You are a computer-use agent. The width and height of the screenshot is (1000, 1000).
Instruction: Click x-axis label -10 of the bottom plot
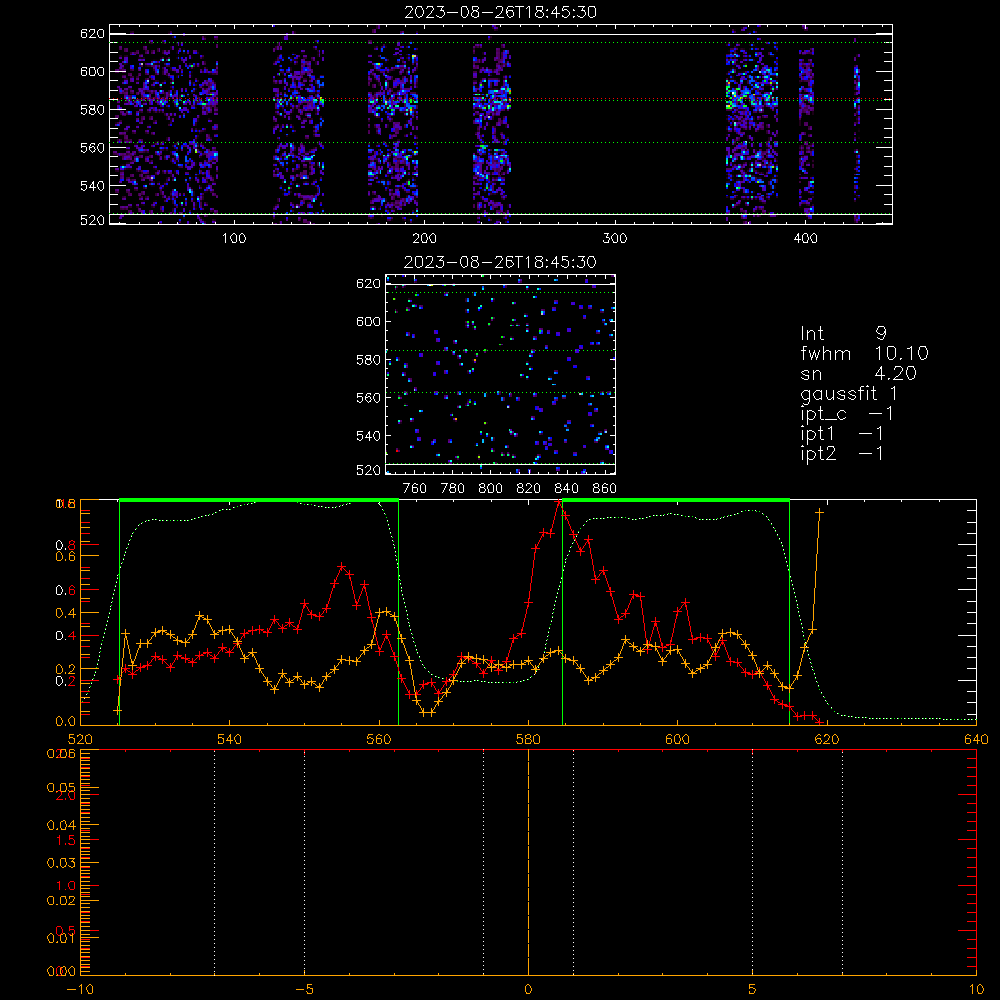tap(80, 989)
